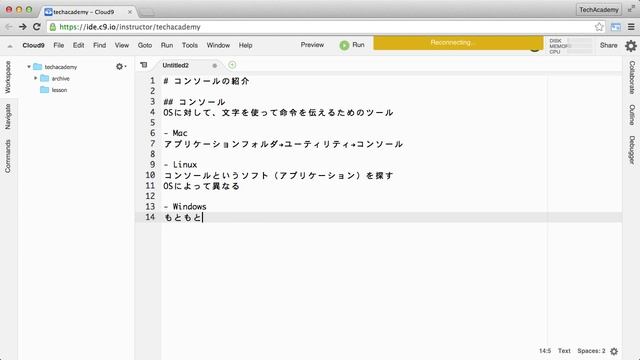Screen dimensions: 640x360
Task: Click the lesson folder
Action: point(53,90)
